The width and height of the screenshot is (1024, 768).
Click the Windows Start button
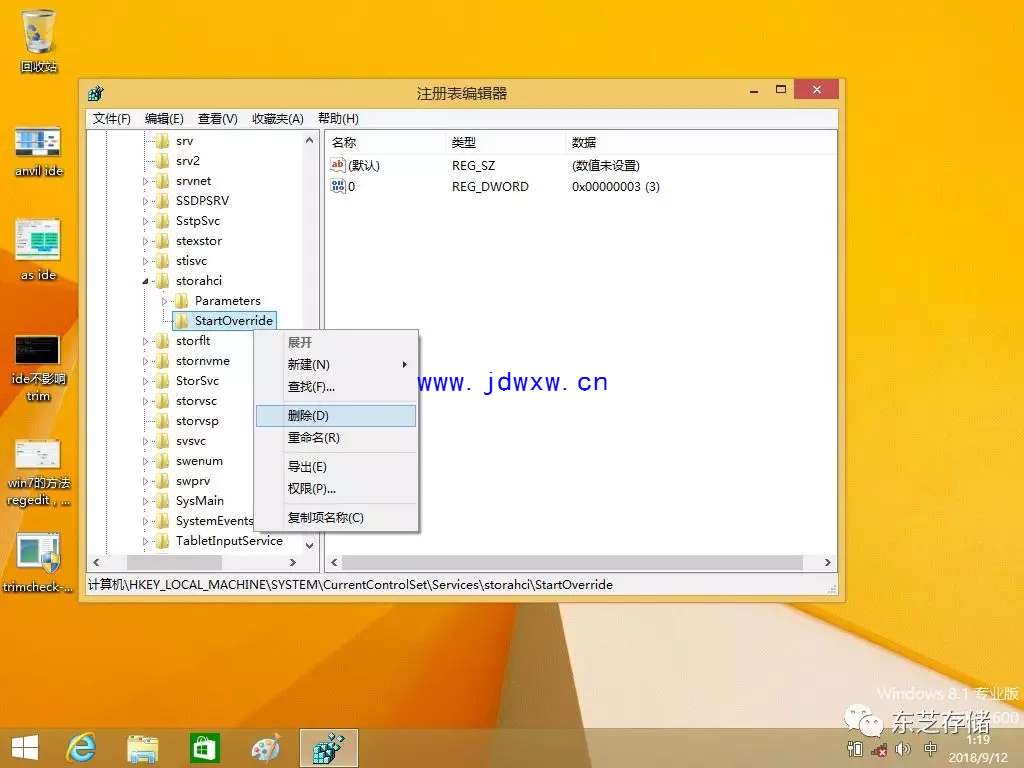coord(25,748)
